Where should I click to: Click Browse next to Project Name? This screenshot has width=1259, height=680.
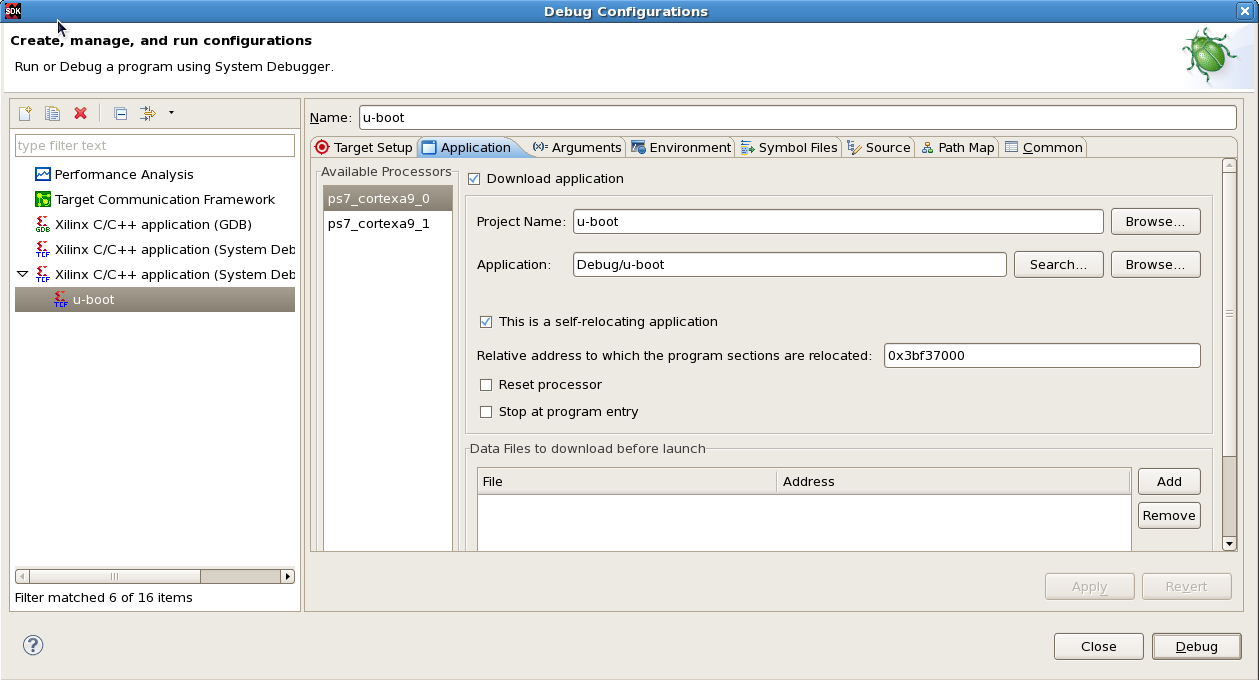pyautogui.click(x=1155, y=221)
